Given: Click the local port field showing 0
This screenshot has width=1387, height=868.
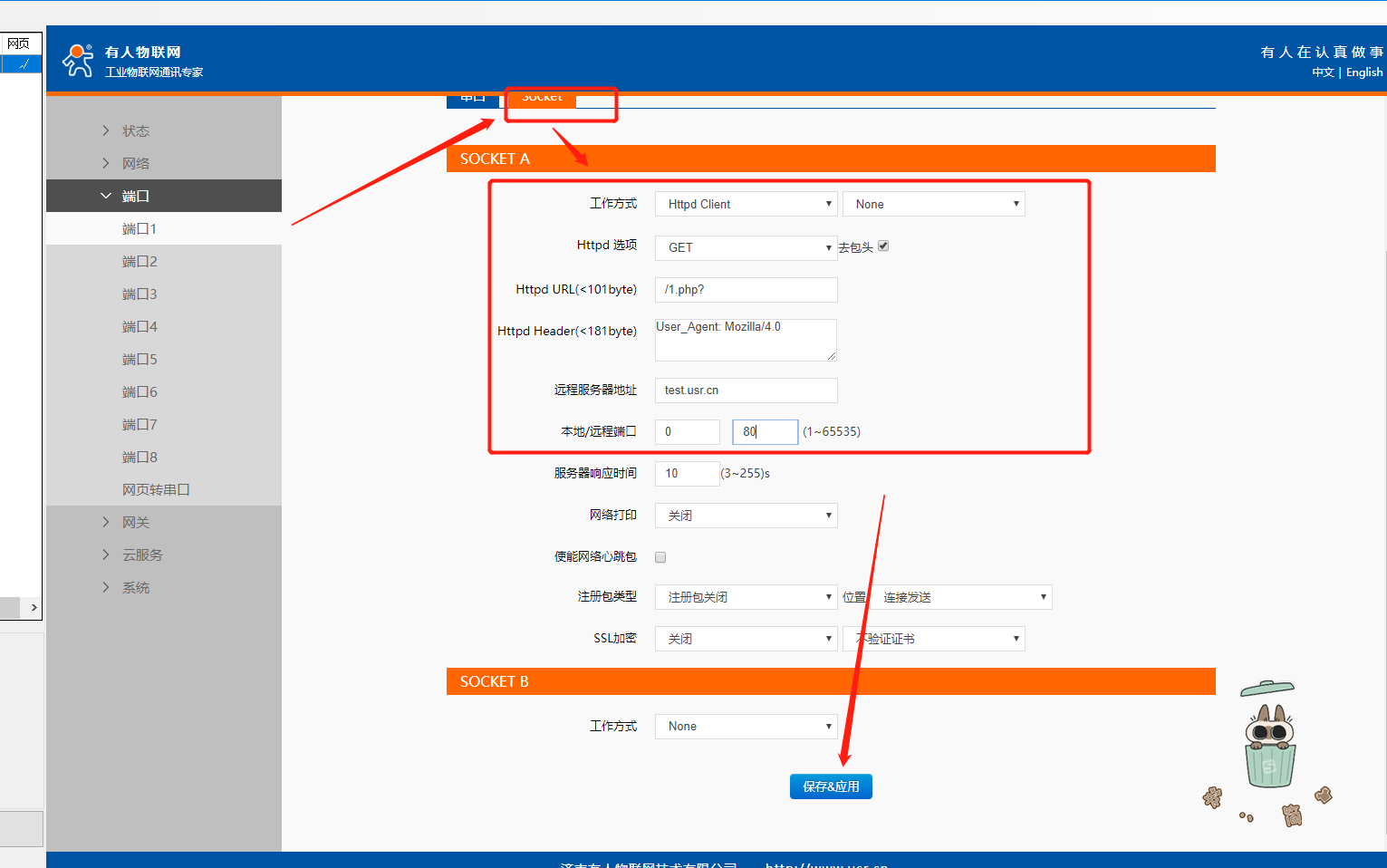Looking at the screenshot, I should coord(688,431).
